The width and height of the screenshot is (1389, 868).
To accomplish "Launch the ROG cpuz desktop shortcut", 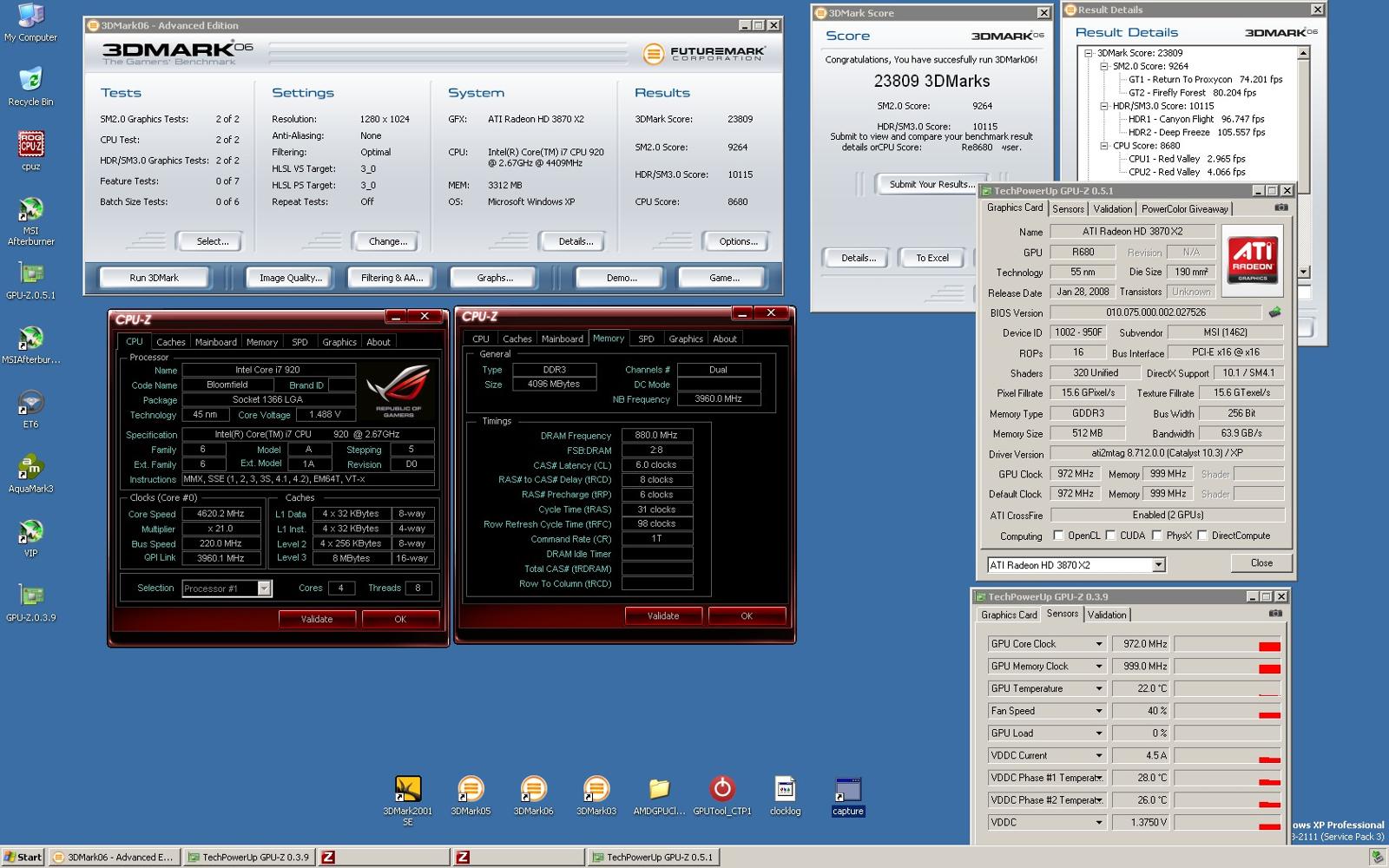I will [x=30, y=151].
